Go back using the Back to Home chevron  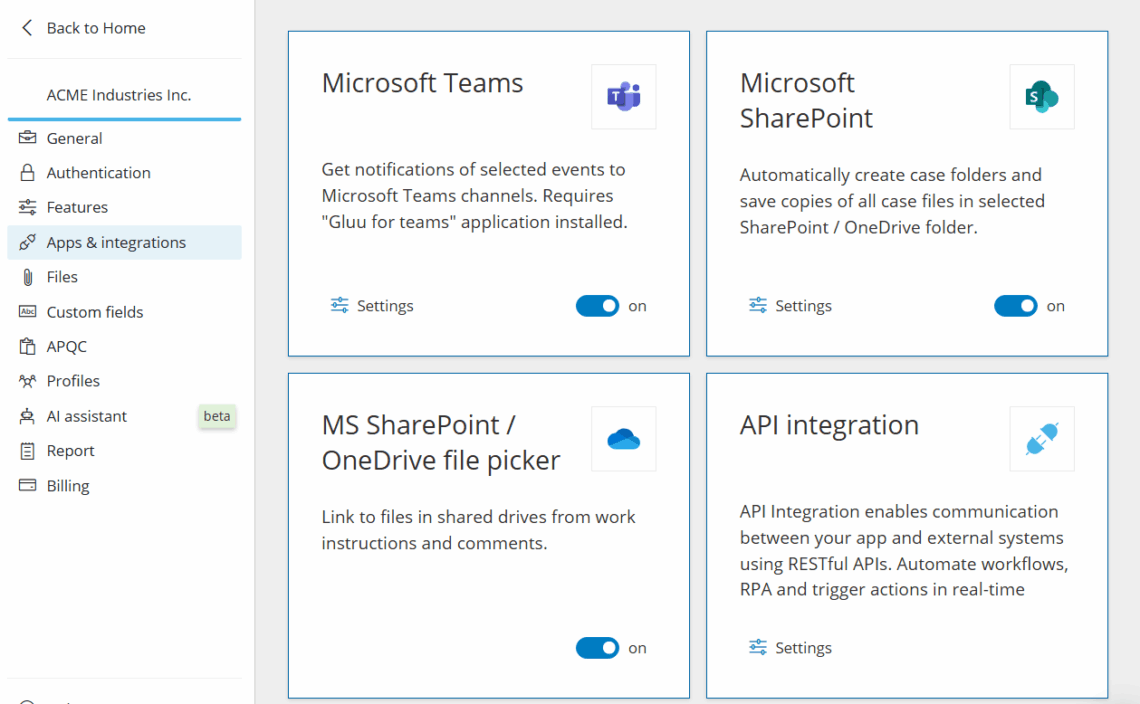click(x=27, y=28)
